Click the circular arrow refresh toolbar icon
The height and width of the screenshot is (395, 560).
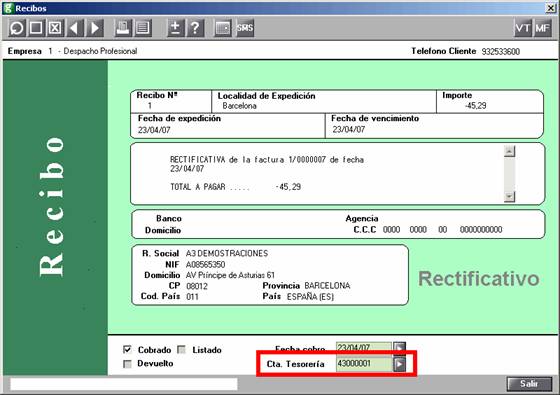click(x=17, y=28)
